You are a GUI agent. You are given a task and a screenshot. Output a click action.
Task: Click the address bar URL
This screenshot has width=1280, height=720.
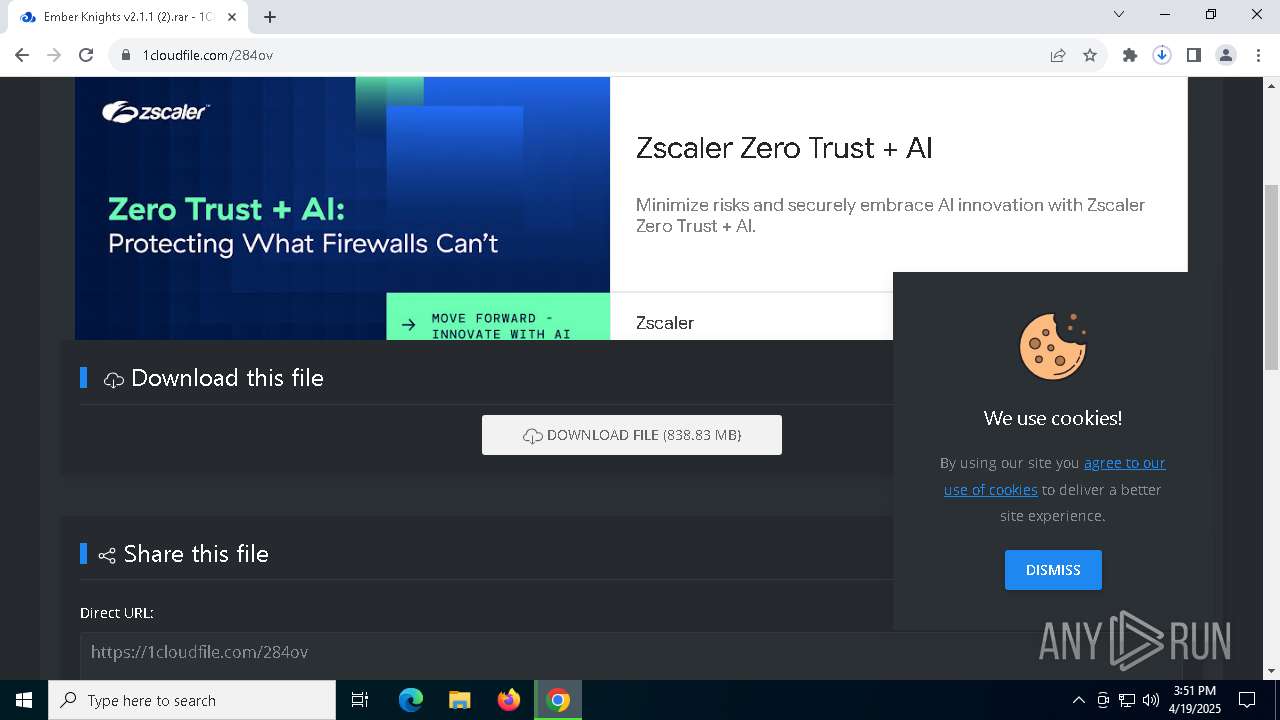(208, 55)
